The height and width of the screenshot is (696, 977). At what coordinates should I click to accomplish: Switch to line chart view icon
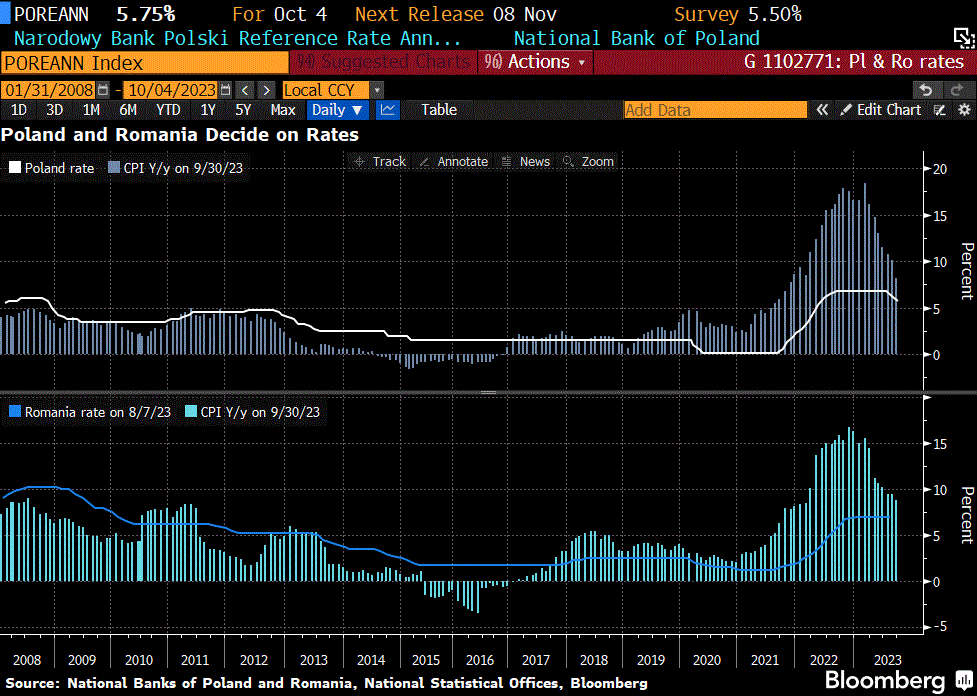point(388,110)
